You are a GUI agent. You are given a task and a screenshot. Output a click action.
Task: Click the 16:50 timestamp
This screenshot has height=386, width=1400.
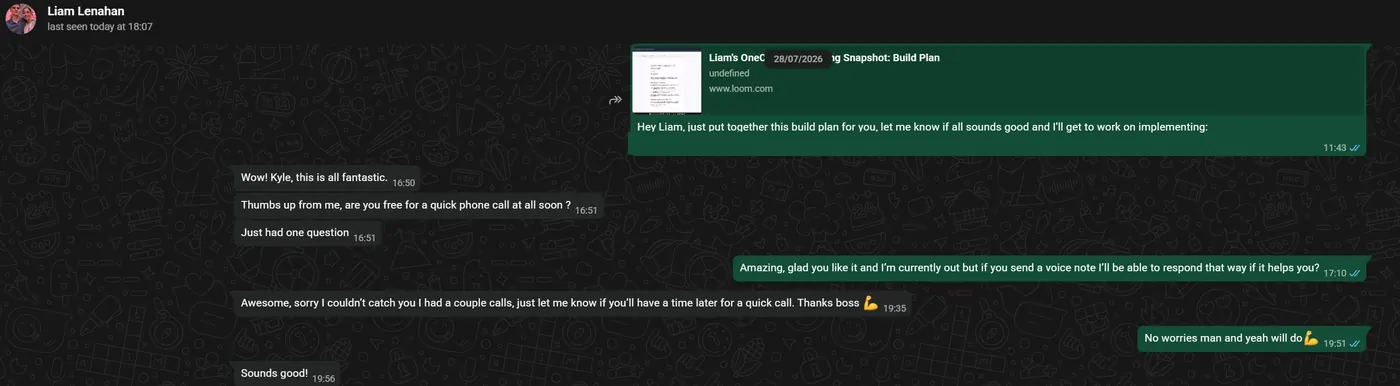(403, 182)
